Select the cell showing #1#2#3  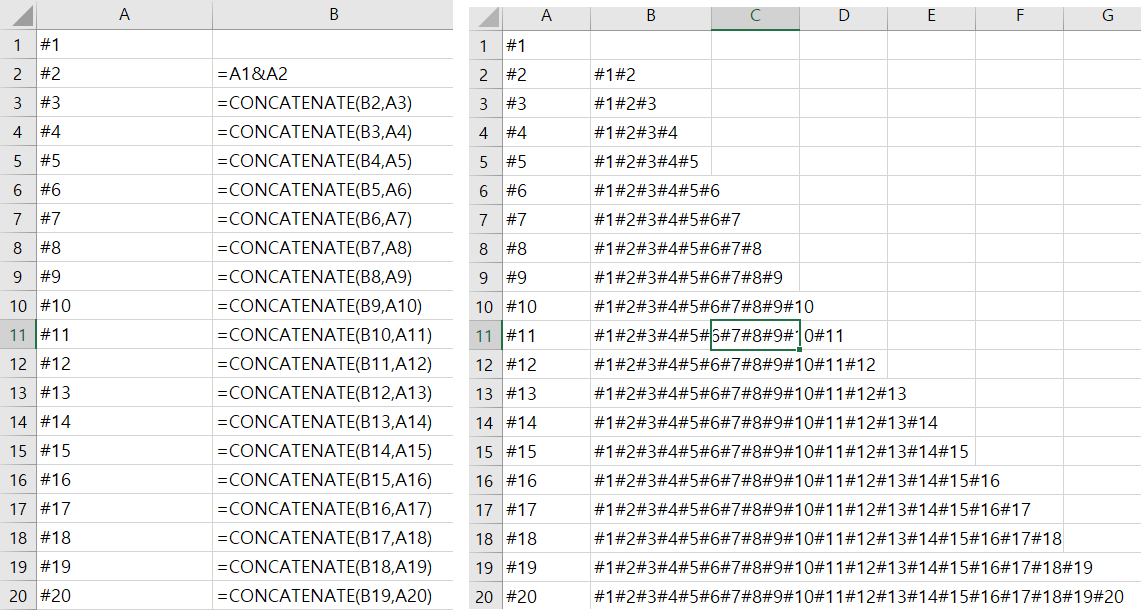651,102
